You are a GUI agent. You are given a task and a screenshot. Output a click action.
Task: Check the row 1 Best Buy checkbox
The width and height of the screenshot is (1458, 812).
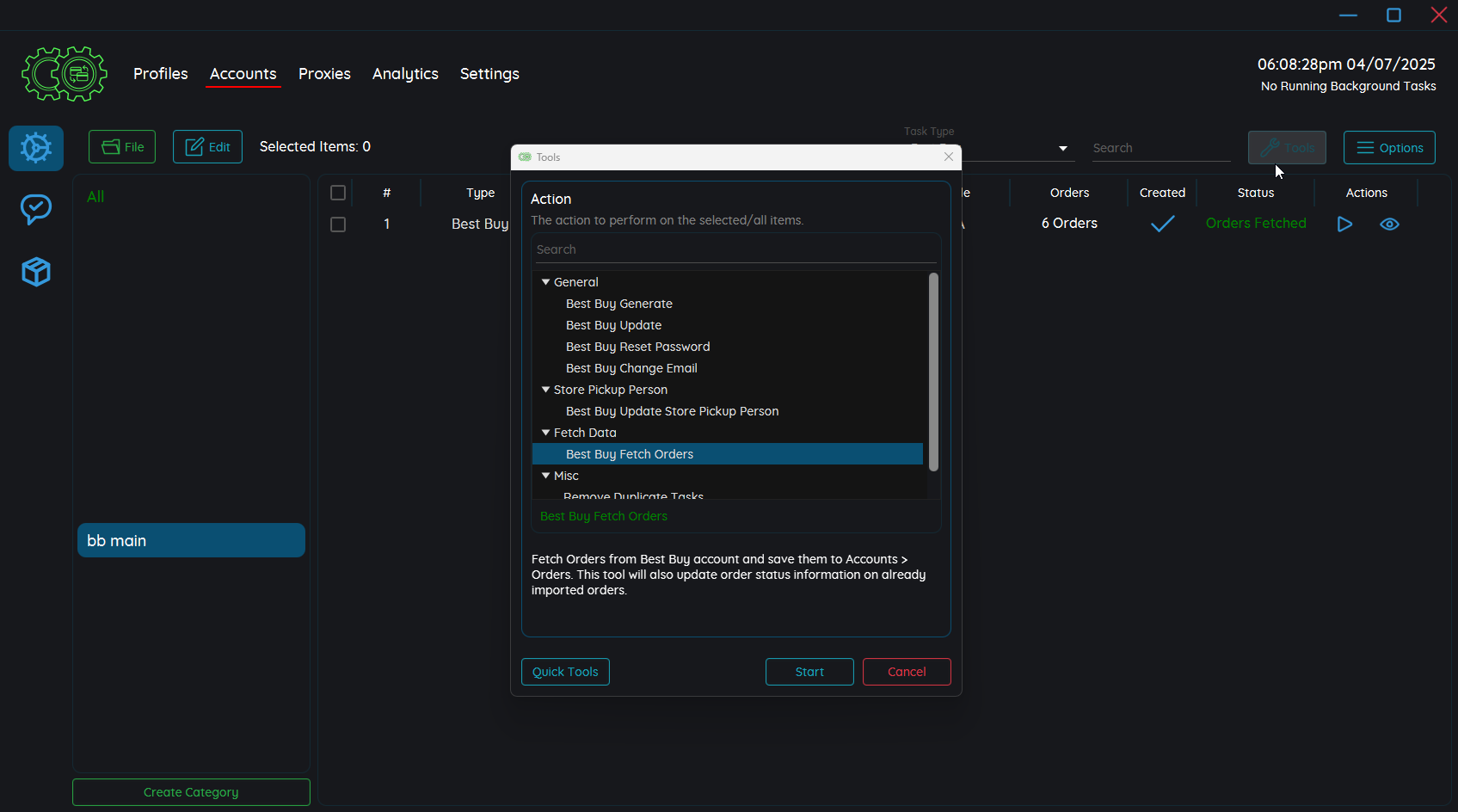pos(338,225)
